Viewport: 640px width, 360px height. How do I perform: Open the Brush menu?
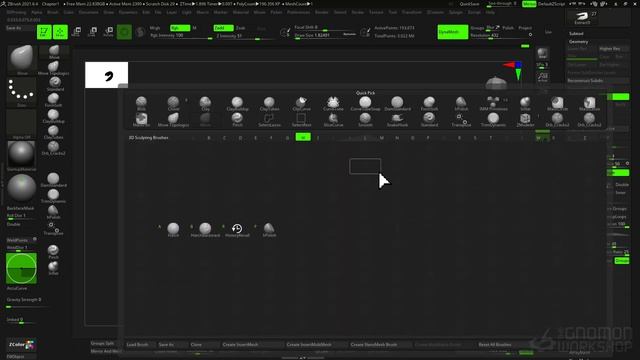click(53, 12)
